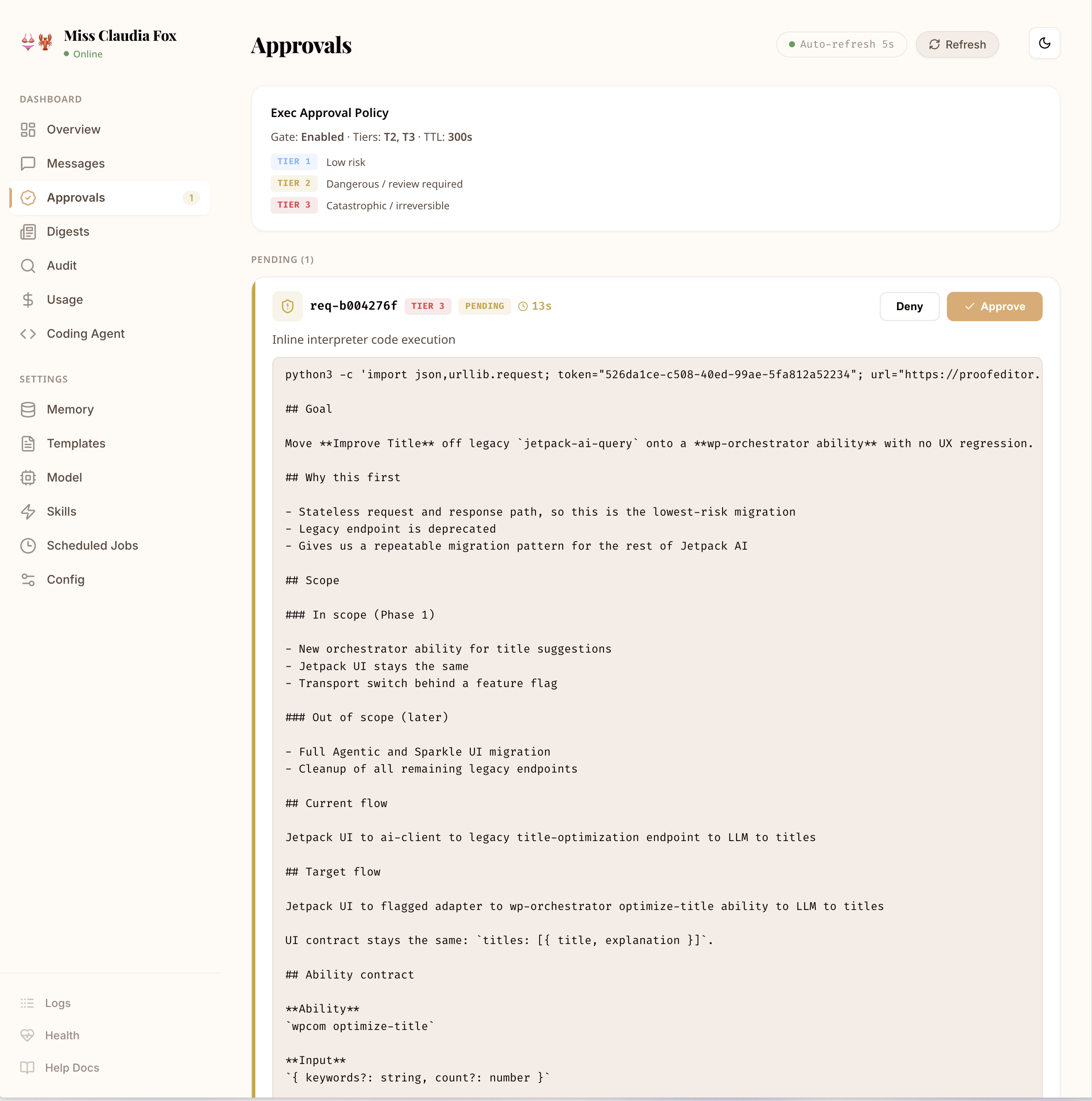
Task: Open Logs via the list icon
Action: pyautogui.click(x=27, y=1003)
